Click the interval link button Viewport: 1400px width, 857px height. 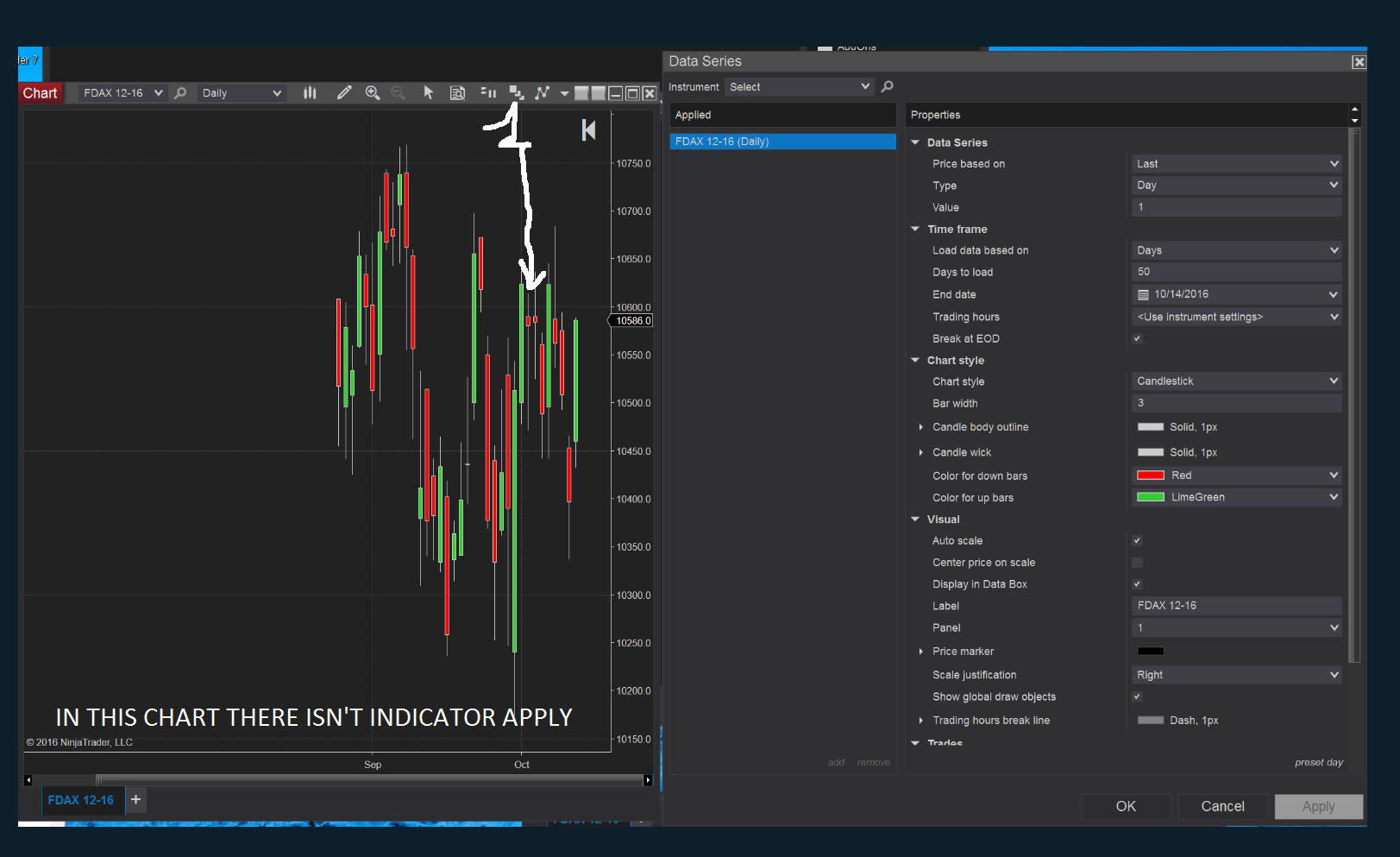pos(598,93)
